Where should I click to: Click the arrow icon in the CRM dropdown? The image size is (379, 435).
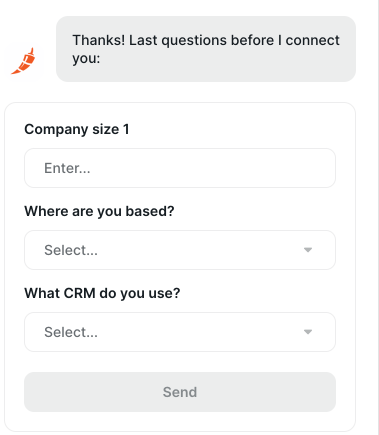308,332
